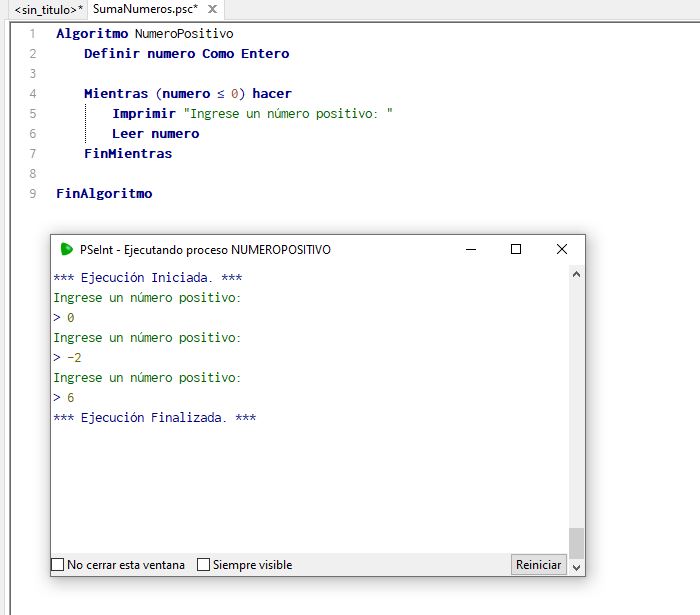Image resolution: width=700 pixels, height=615 pixels.
Task: Click 'Imprimir' keyword on line 5
Action: pyautogui.click(x=144, y=114)
